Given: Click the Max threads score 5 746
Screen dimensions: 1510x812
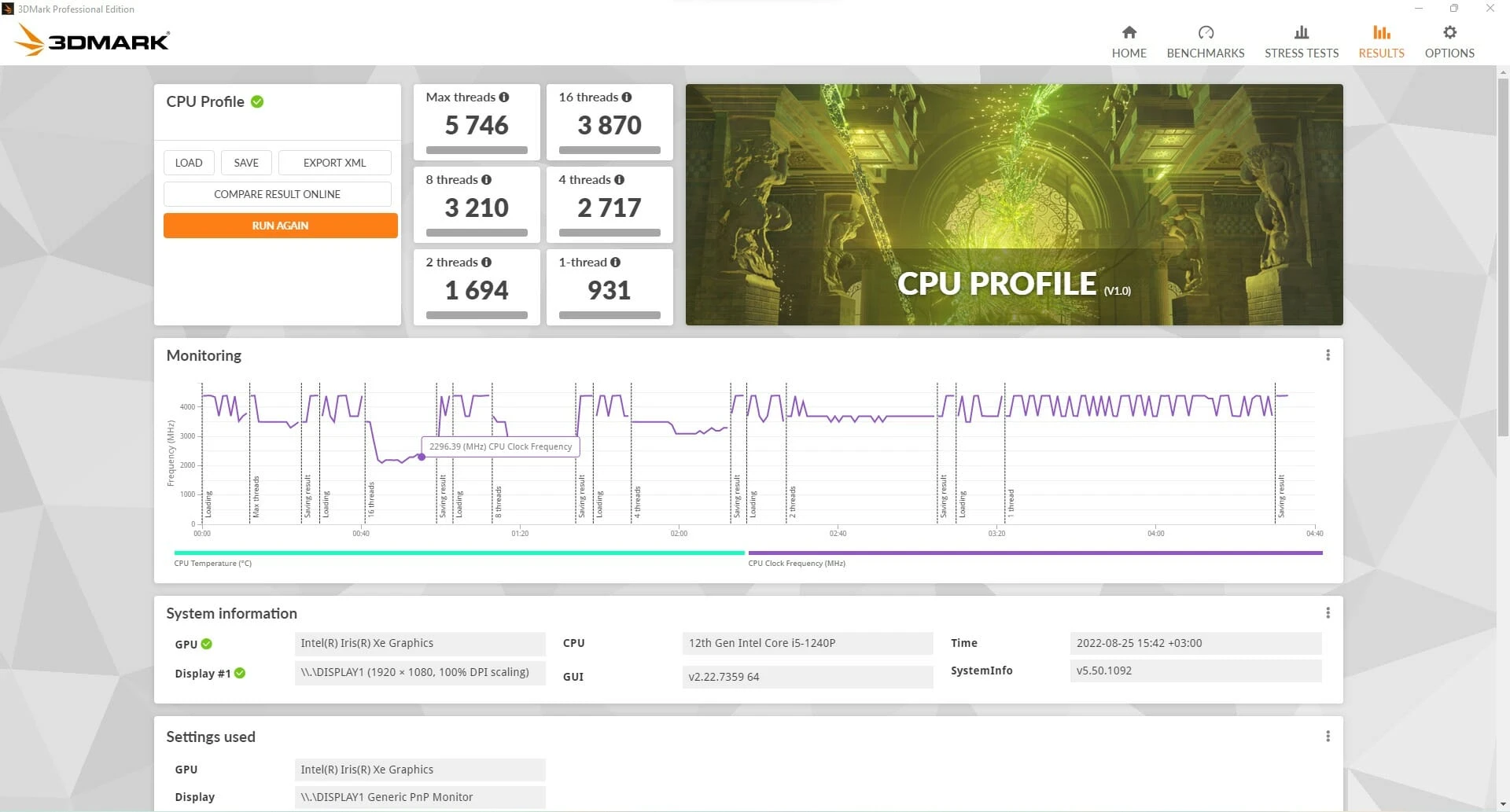Looking at the screenshot, I should coord(477,125).
